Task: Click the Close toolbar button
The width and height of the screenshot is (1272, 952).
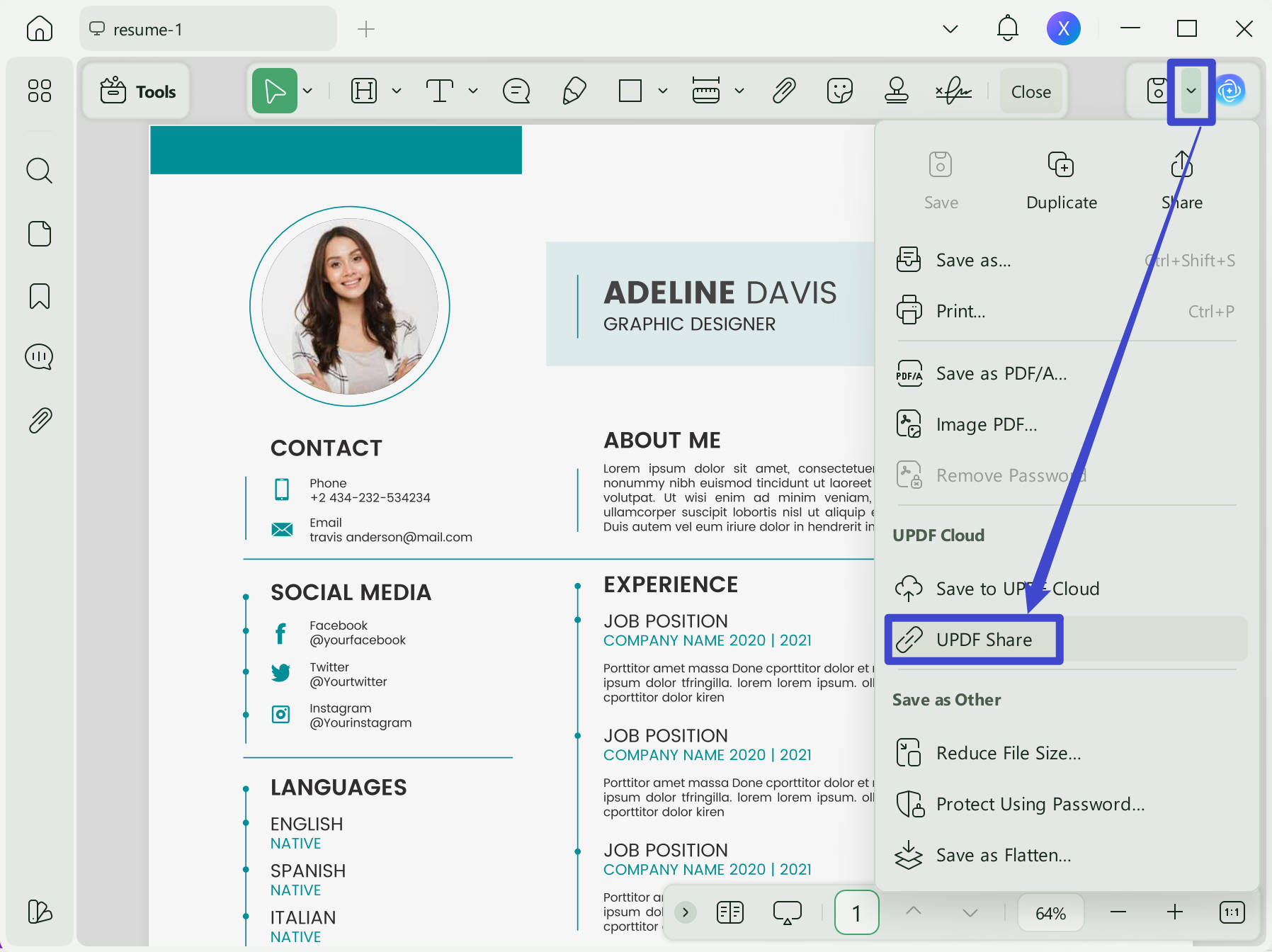Action: tap(1030, 91)
